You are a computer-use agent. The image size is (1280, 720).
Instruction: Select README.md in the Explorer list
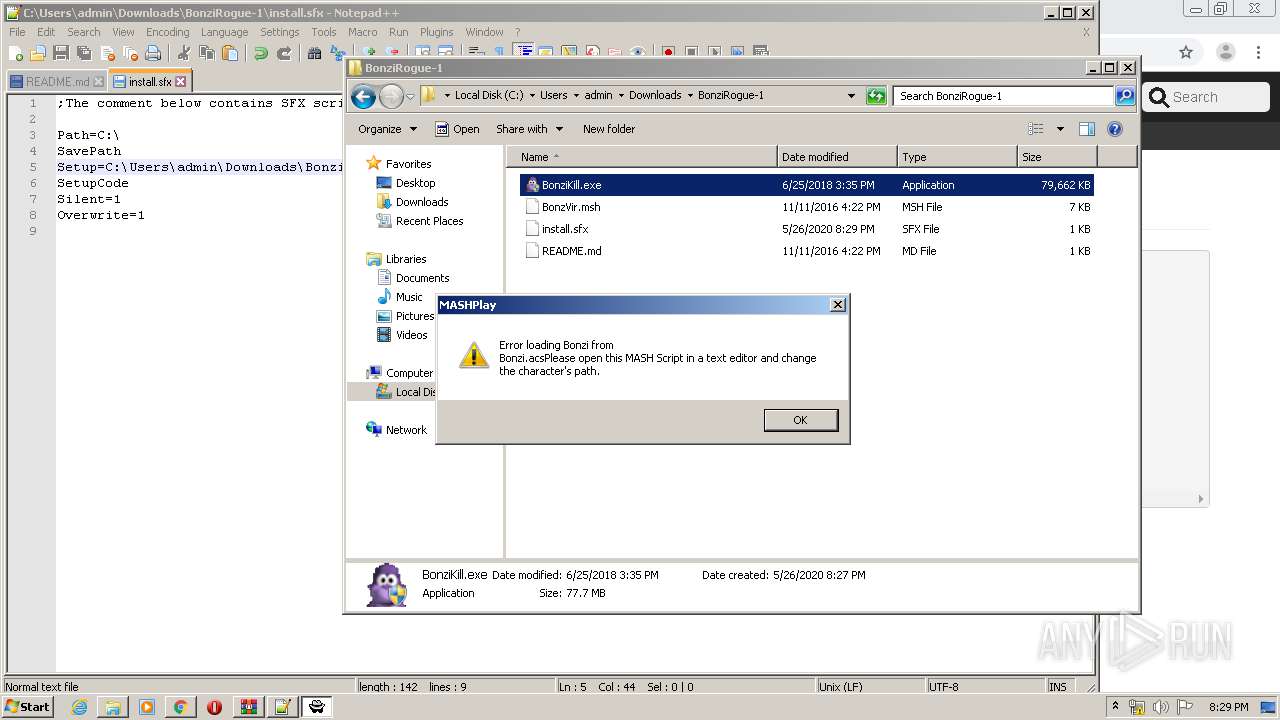coord(806,251)
